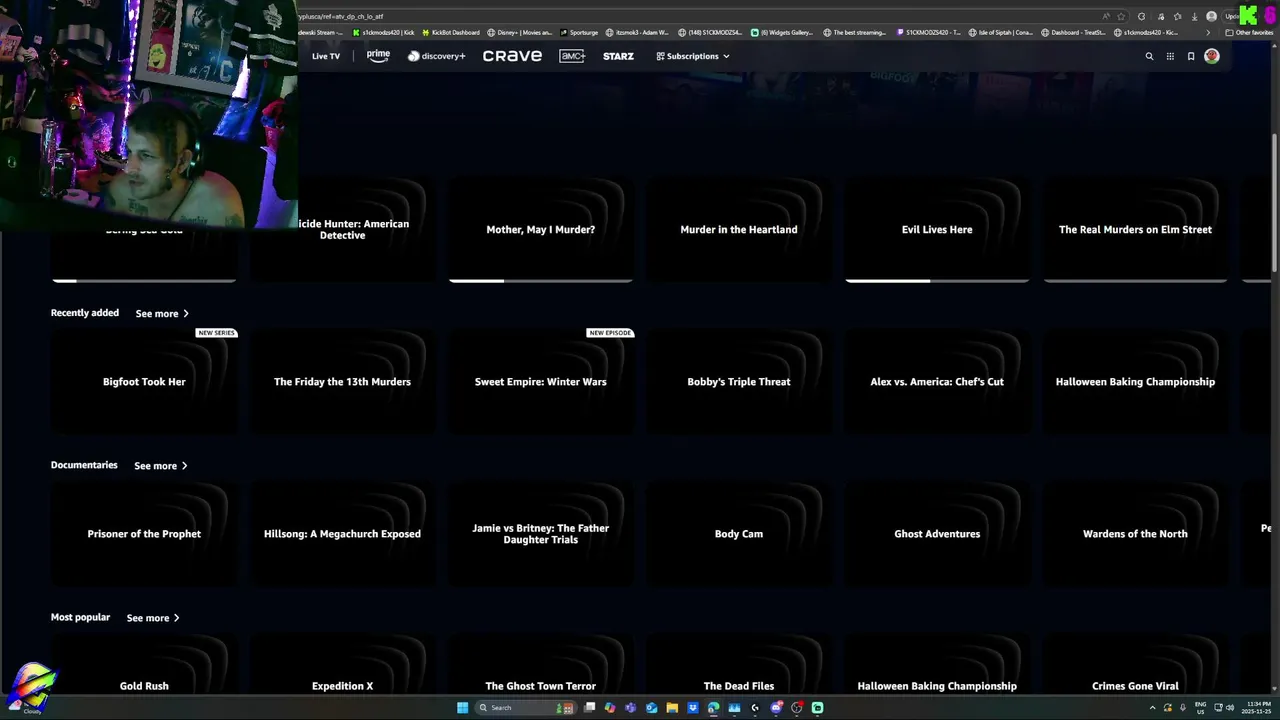This screenshot has height=720, width=1280.
Task: Open the watchlist bookmark icon in header
Action: [x=1191, y=56]
